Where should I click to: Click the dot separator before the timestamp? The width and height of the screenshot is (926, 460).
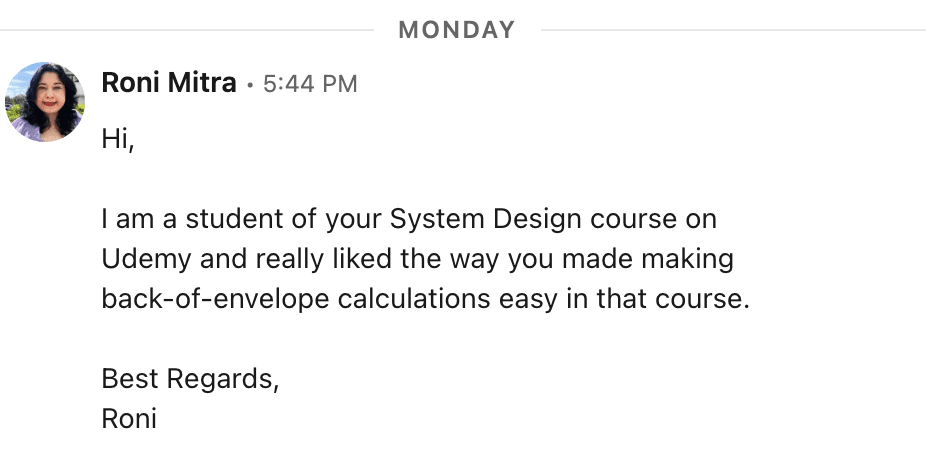(x=250, y=86)
